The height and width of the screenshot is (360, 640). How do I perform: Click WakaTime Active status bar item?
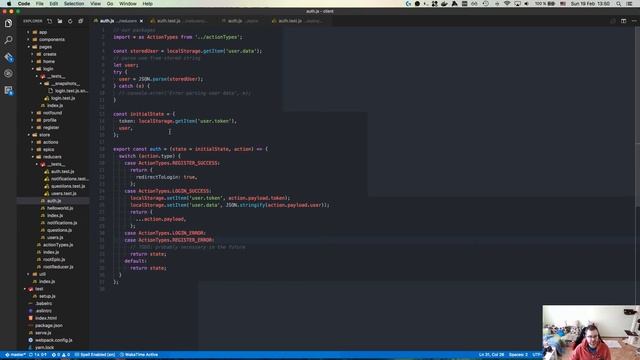(139, 355)
